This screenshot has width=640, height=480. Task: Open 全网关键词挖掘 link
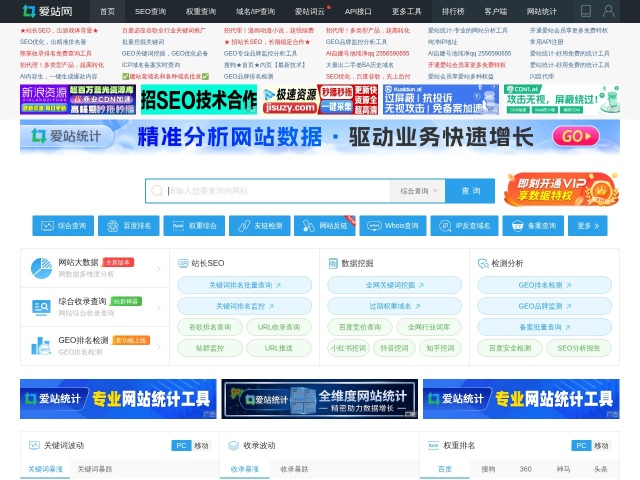(395, 285)
